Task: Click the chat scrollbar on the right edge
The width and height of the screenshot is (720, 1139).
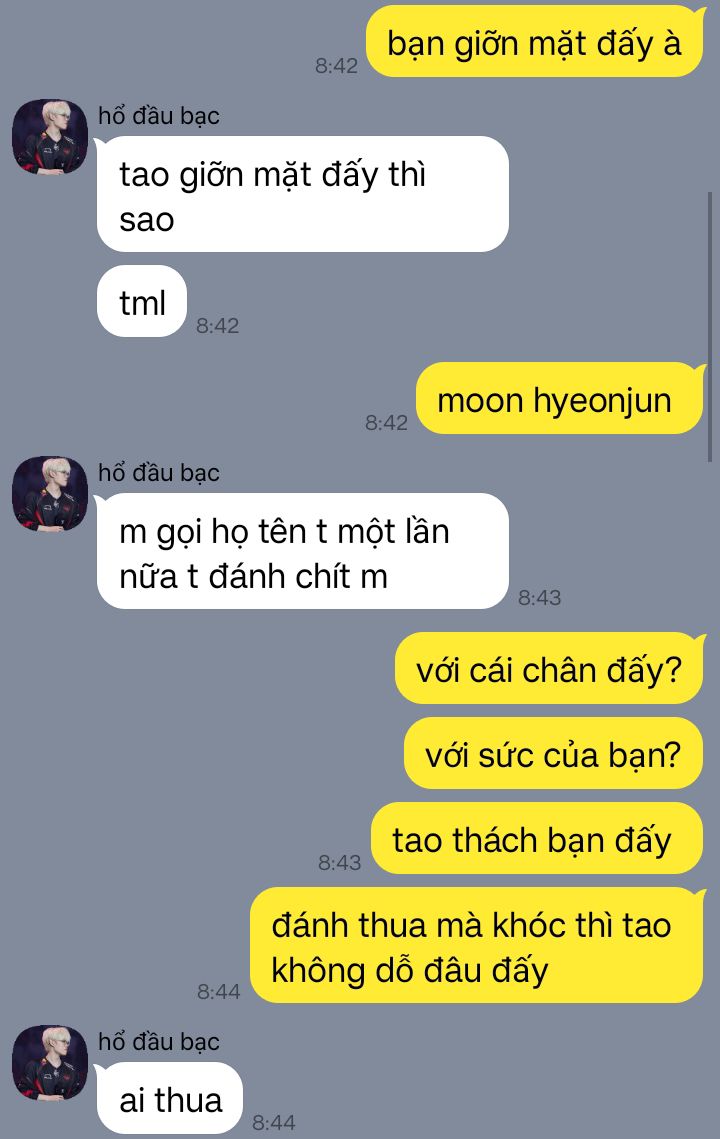Action: 710,326
